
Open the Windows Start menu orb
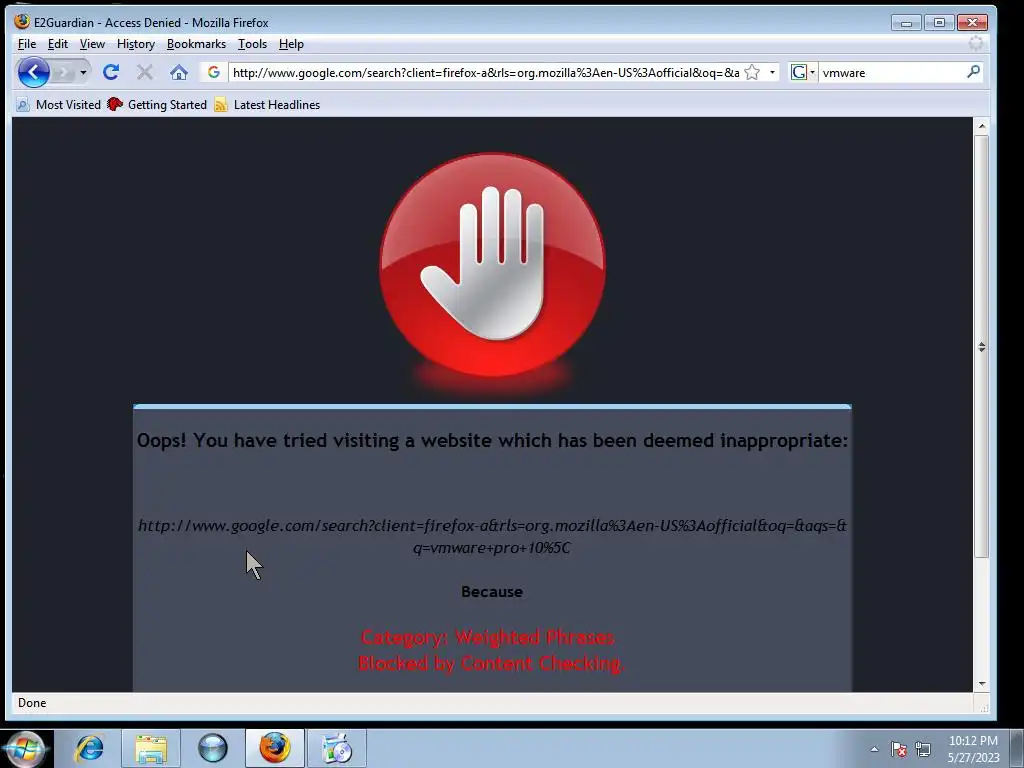coord(25,748)
